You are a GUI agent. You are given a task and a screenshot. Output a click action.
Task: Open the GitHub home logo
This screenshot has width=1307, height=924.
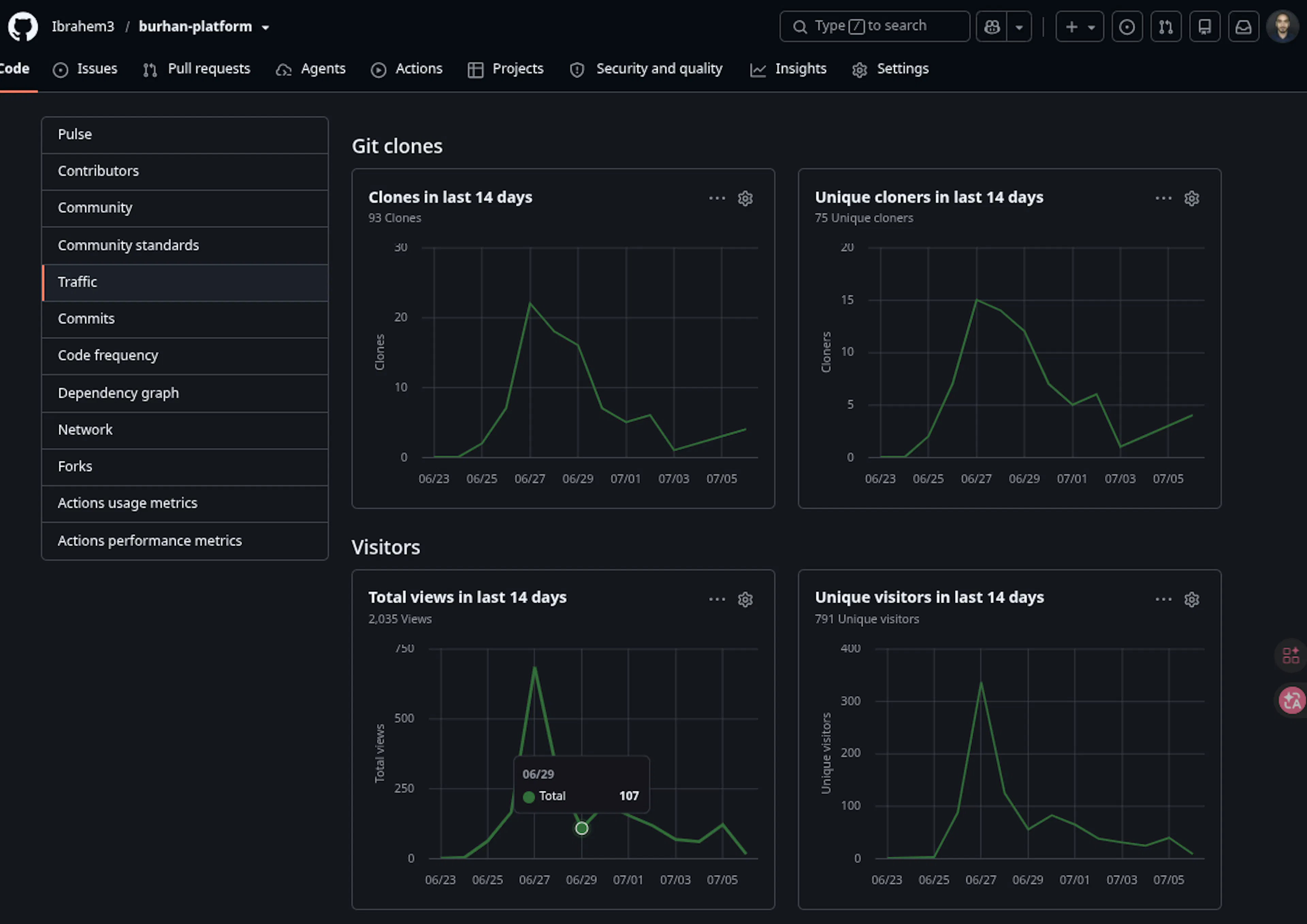click(x=23, y=27)
